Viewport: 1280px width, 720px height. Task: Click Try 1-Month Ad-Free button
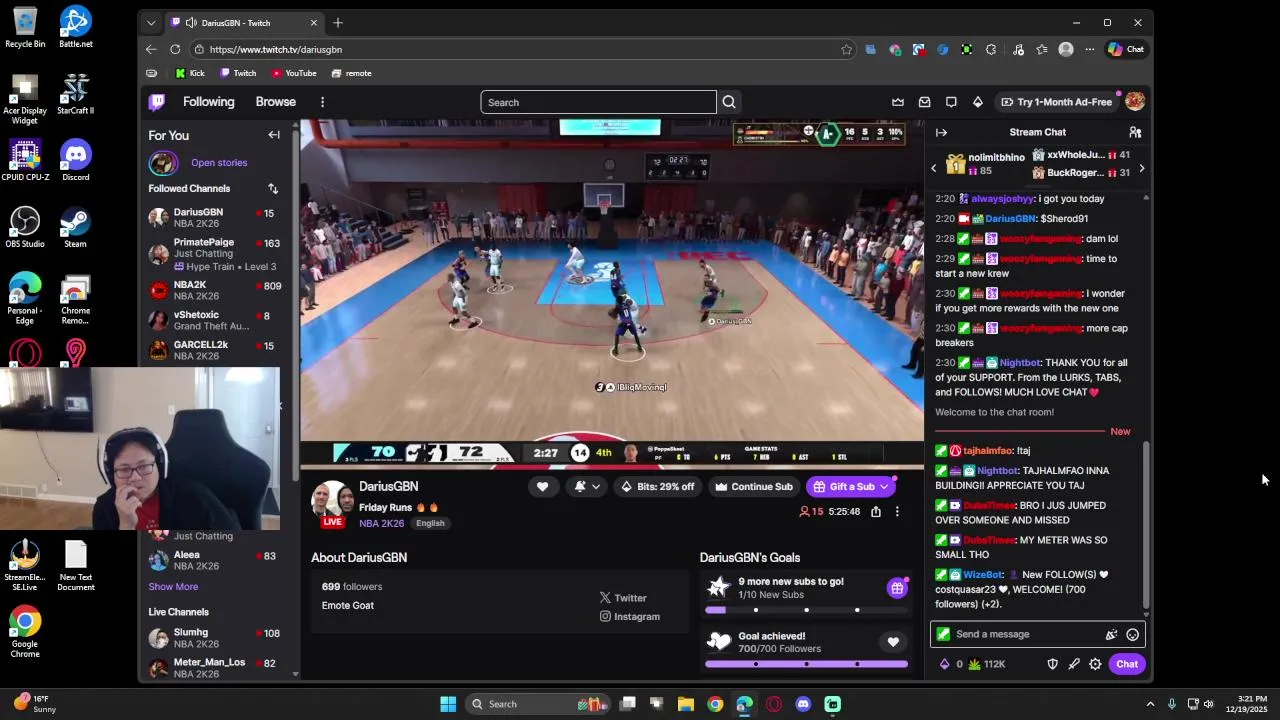tap(1057, 102)
